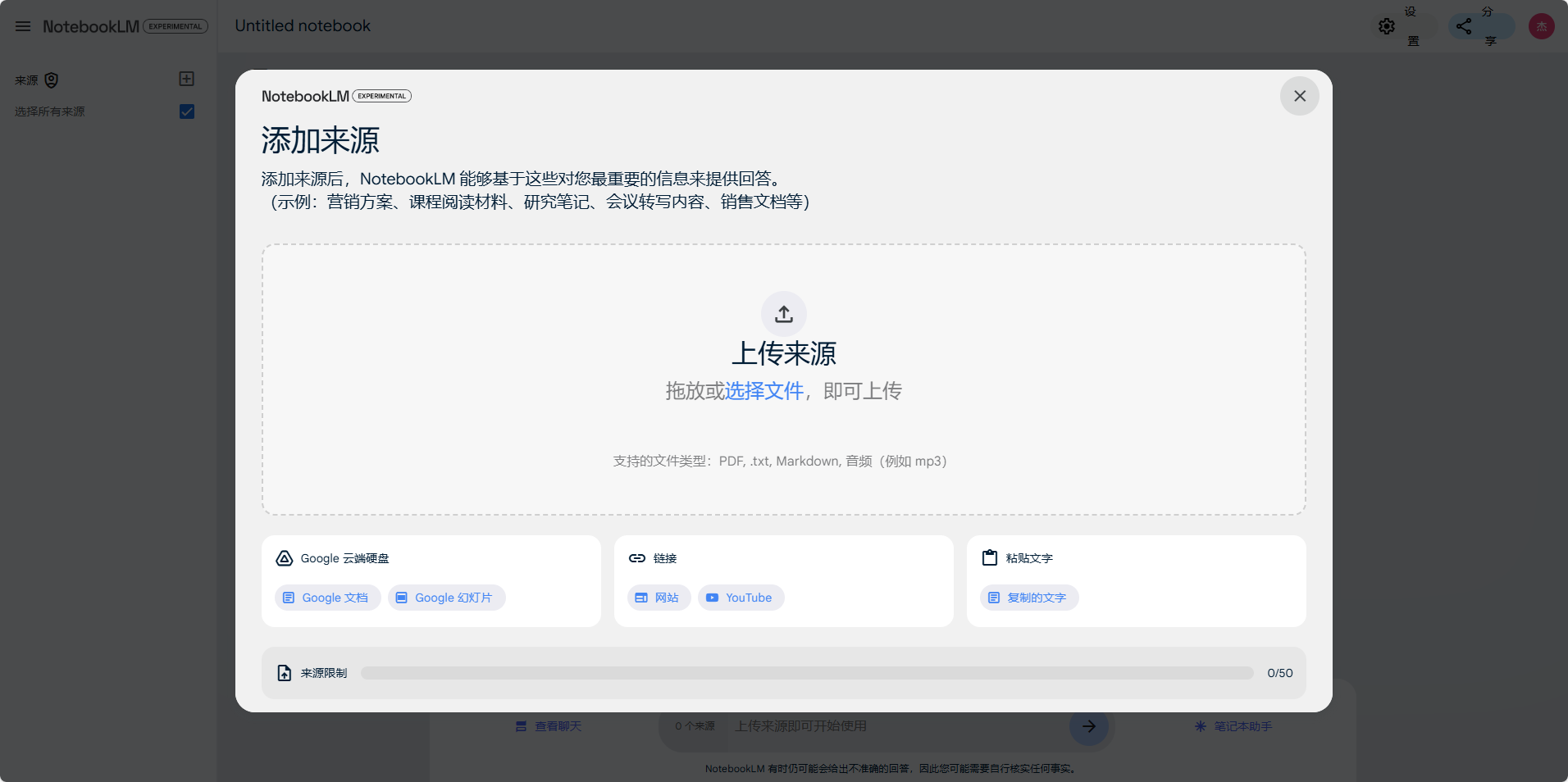The height and width of the screenshot is (782, 1568).
Task: Open the hamburger main menu
Action: coord(23,26)
